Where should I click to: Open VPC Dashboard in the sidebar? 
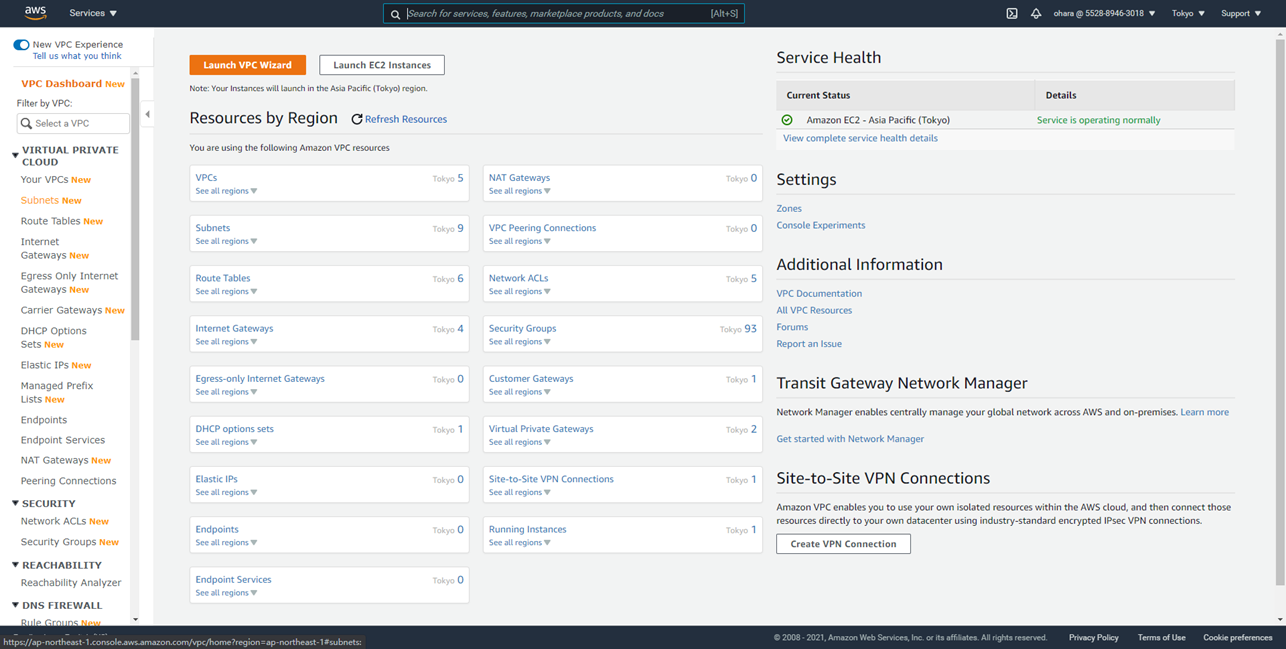pyautogui.click(x=61, y=84)
